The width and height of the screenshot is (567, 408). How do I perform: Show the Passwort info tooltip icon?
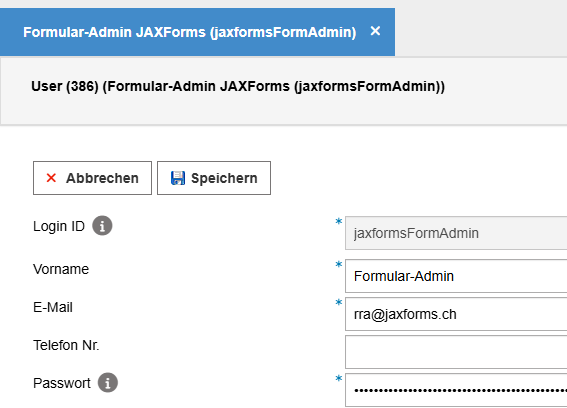point(108,382)
